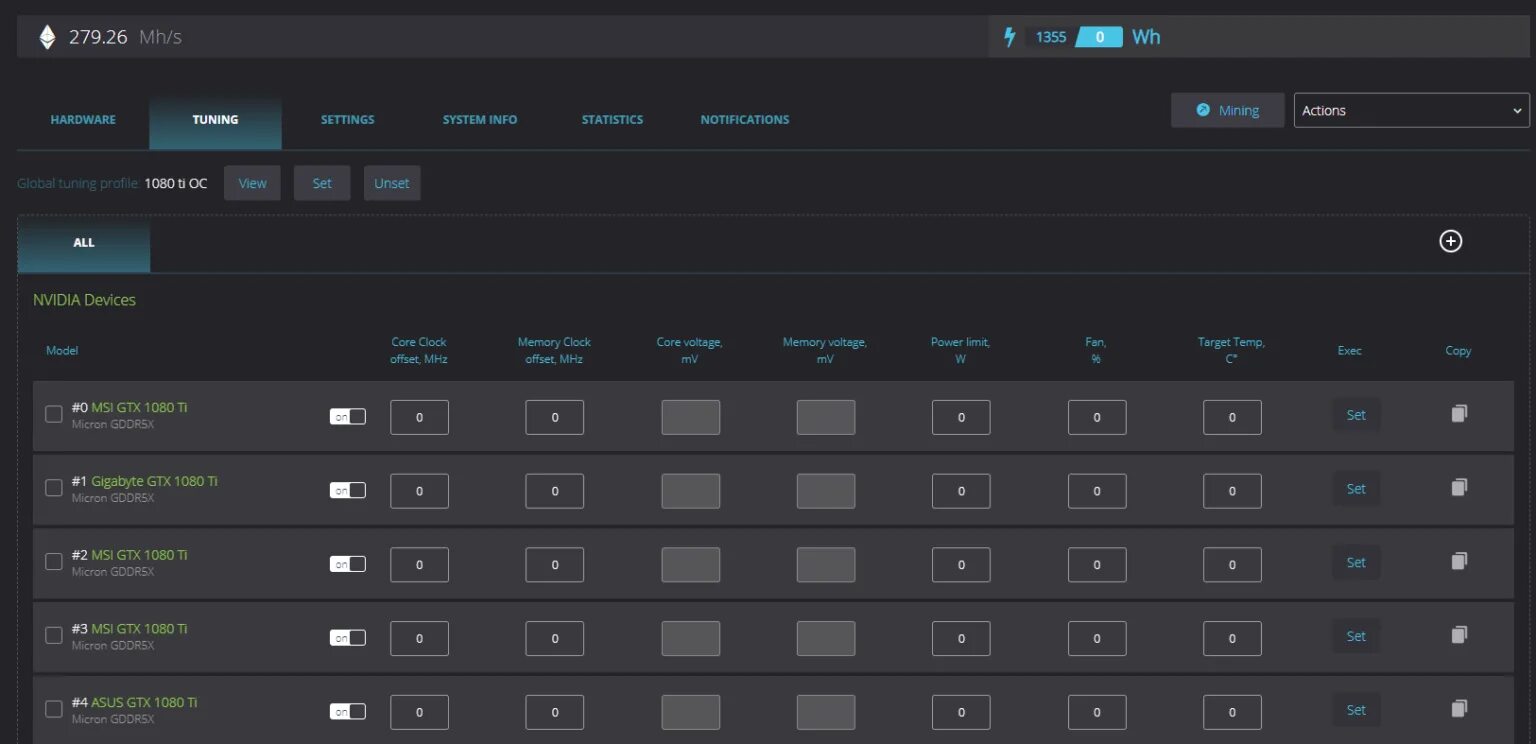View the global tuning profile
This screenshot has width=1536, height=744.
[252, 183]
